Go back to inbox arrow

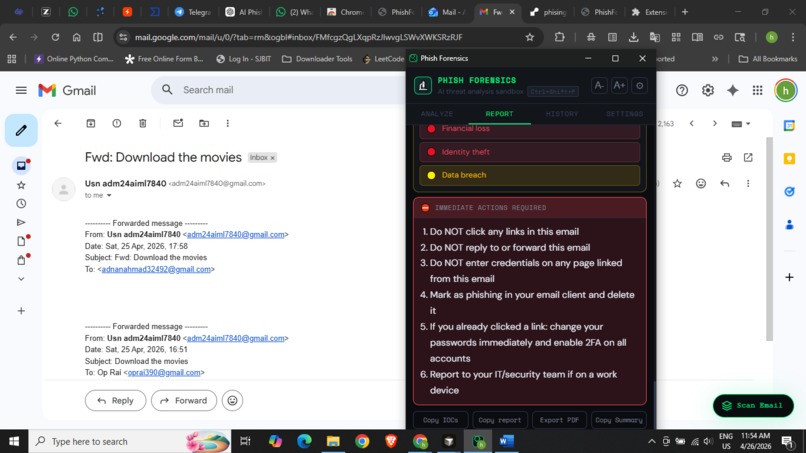[x=58, y=123]
